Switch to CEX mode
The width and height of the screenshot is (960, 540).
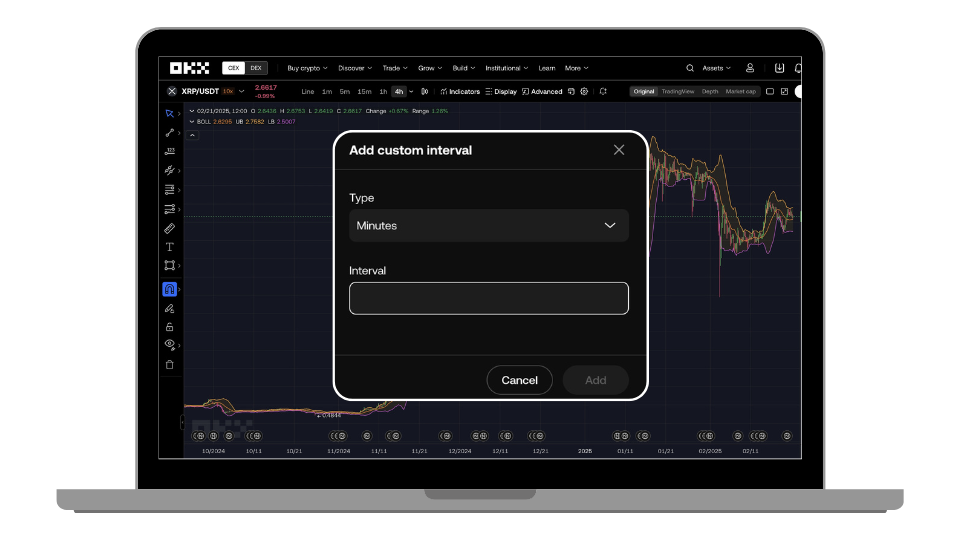233,68
